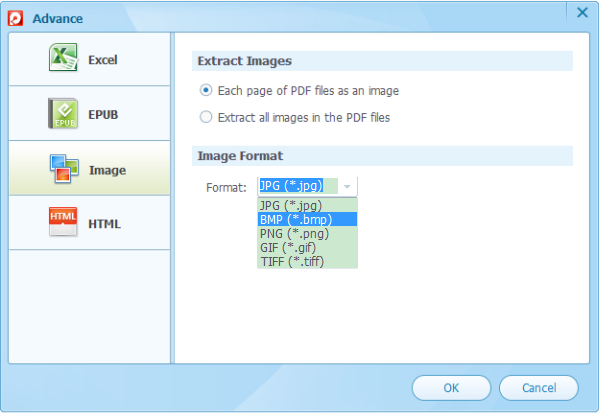Choose GIF (*.gif) from the format list

pyautogui.click(x=308, y=248)
